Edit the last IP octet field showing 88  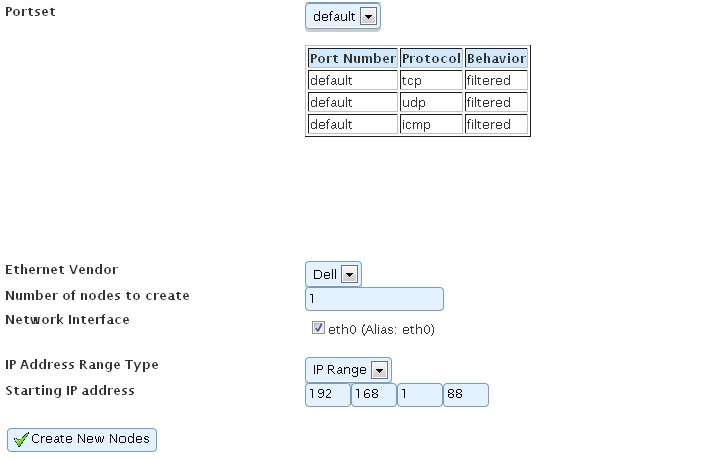click(466, 395)
